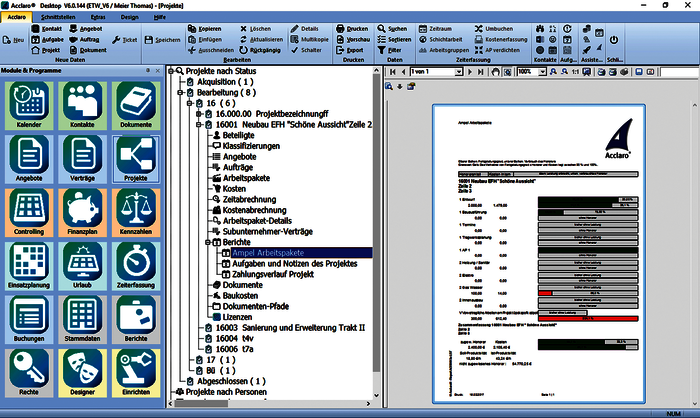Click the Löschen button
Viewport: 700px width, 418px height.
point(256,29)
